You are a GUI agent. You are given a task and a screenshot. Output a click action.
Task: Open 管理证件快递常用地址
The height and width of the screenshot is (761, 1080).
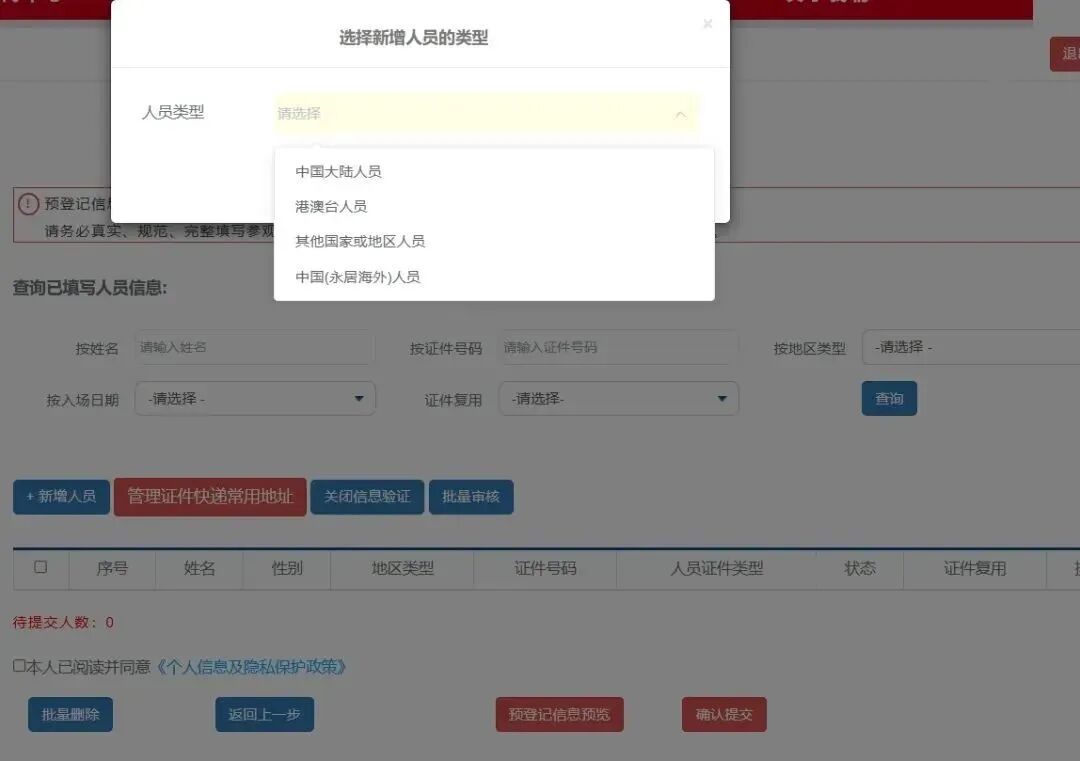point(210,496)
